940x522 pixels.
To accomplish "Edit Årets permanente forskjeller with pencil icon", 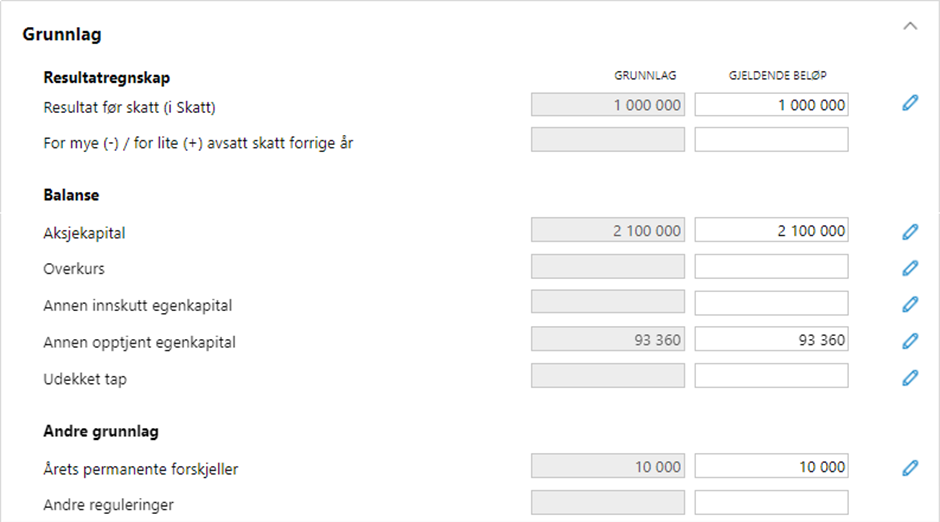I will pos(910,468).
